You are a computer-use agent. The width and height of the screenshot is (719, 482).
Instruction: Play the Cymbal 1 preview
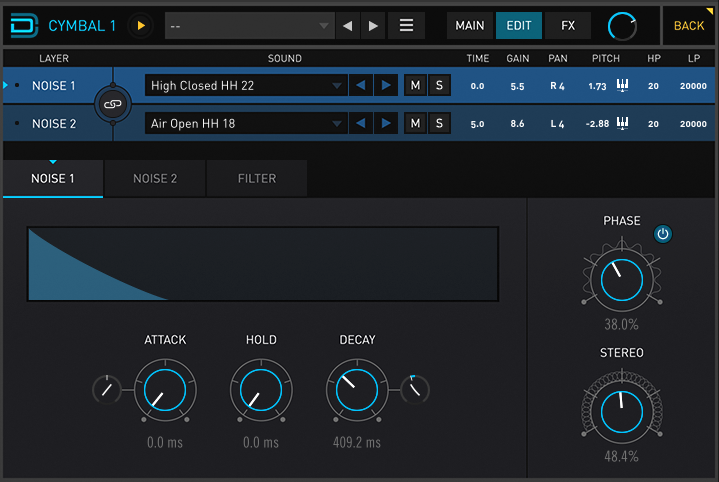pyautogui.click(x=140, y=25)
